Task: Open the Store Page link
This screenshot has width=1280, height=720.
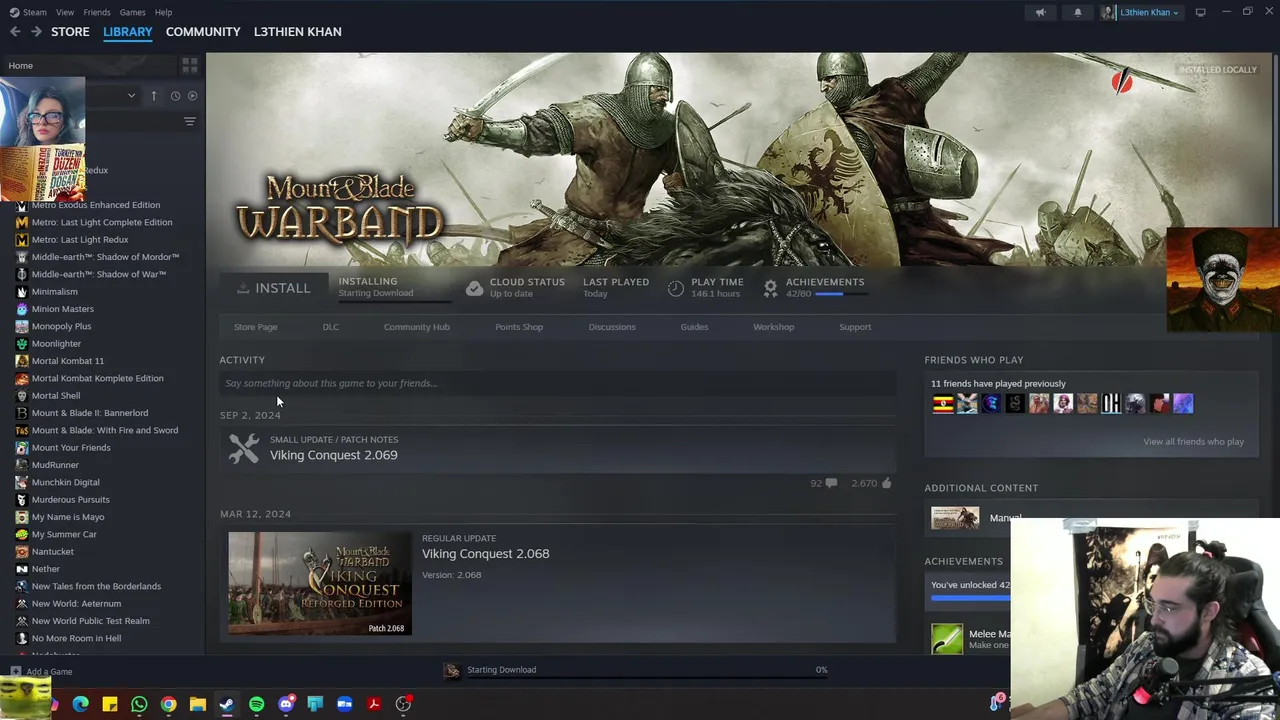Action: 255,327
